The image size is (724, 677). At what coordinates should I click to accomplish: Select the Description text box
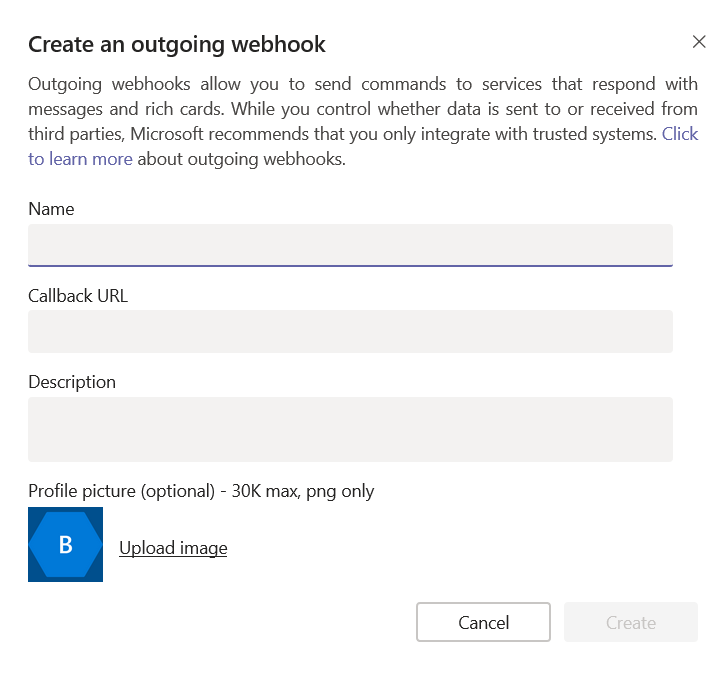click(350, 429)
